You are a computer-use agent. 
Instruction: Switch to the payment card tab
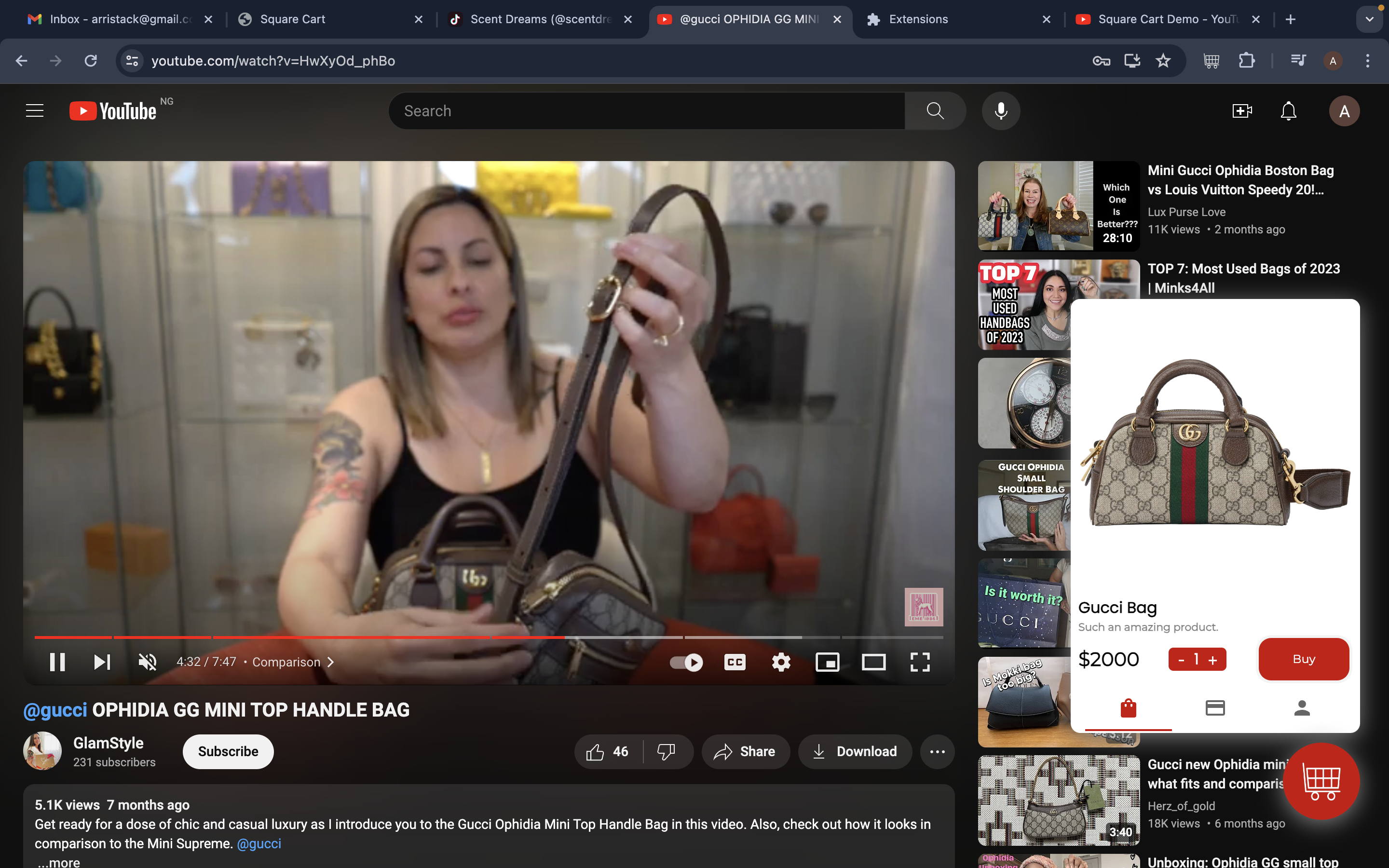[1215, 708]
